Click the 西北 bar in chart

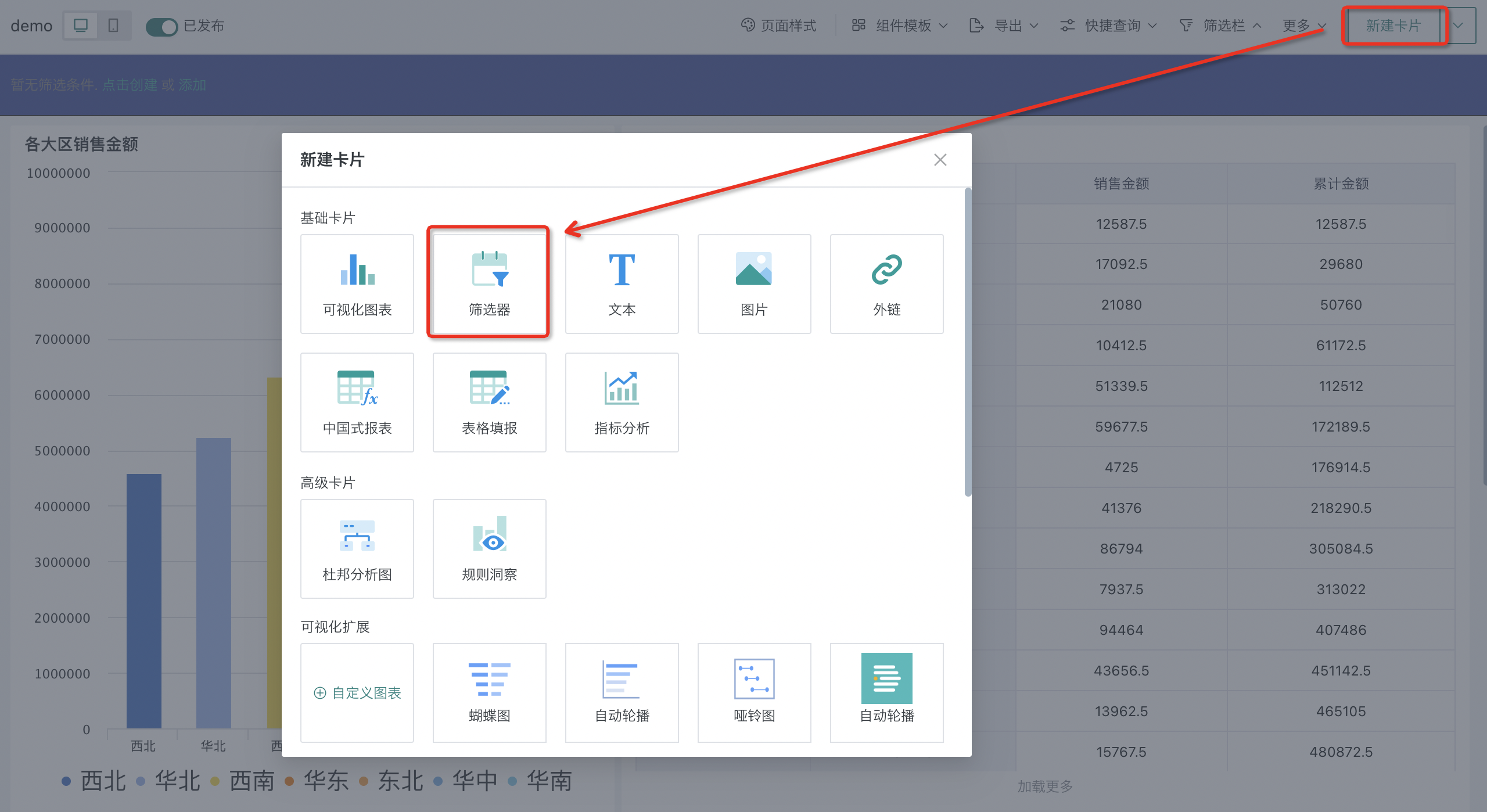pos(144,601)
